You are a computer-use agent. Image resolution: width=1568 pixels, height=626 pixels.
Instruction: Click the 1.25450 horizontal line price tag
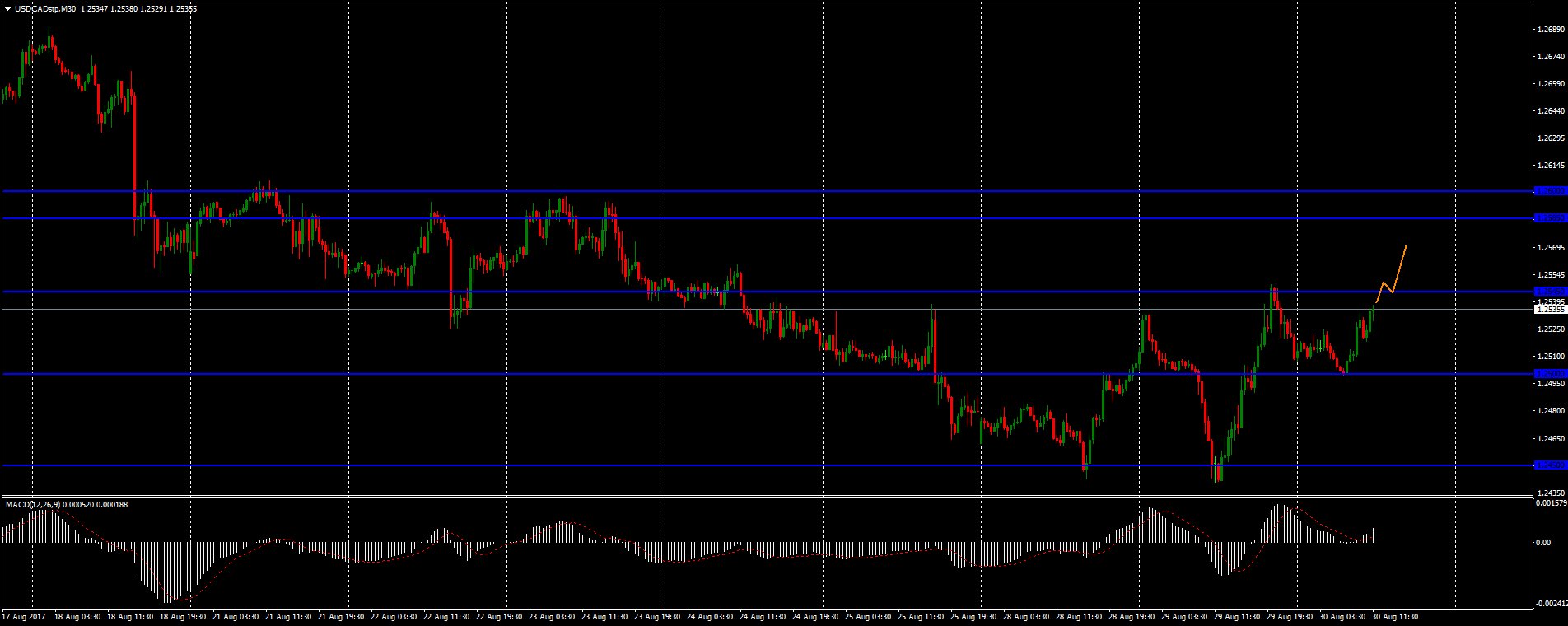(1551, 292)
